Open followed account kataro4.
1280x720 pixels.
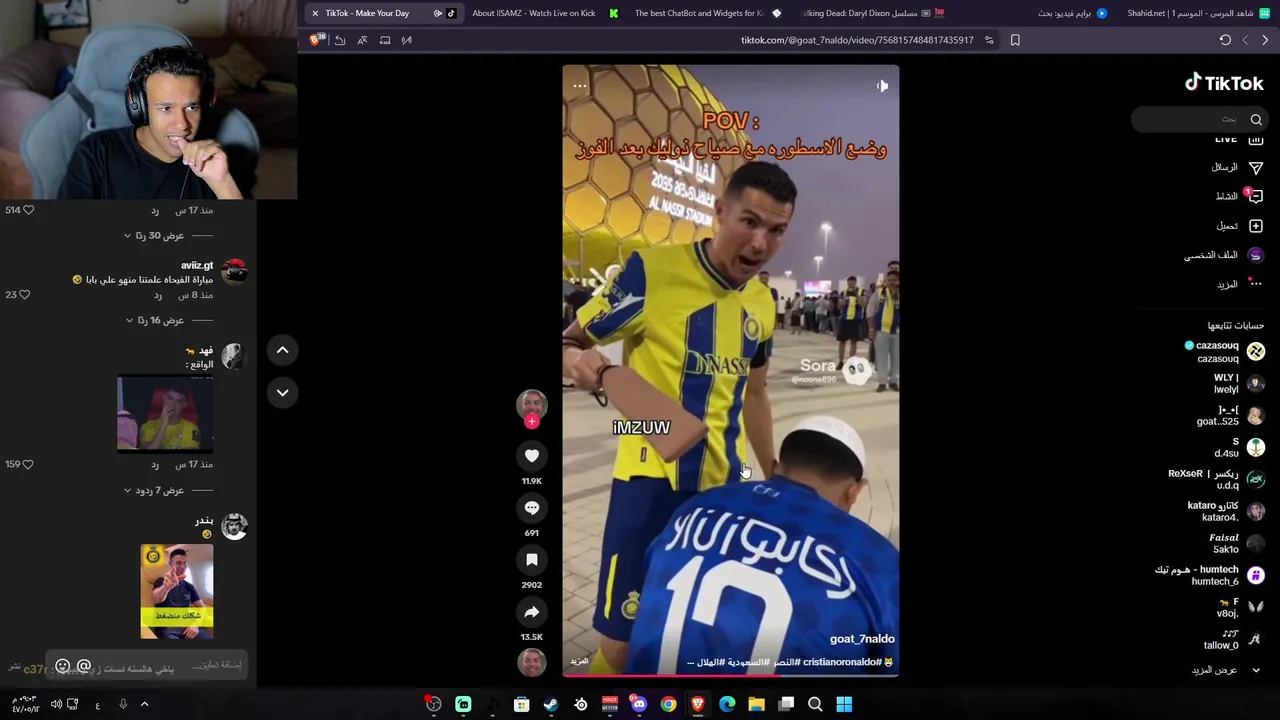1226,511
